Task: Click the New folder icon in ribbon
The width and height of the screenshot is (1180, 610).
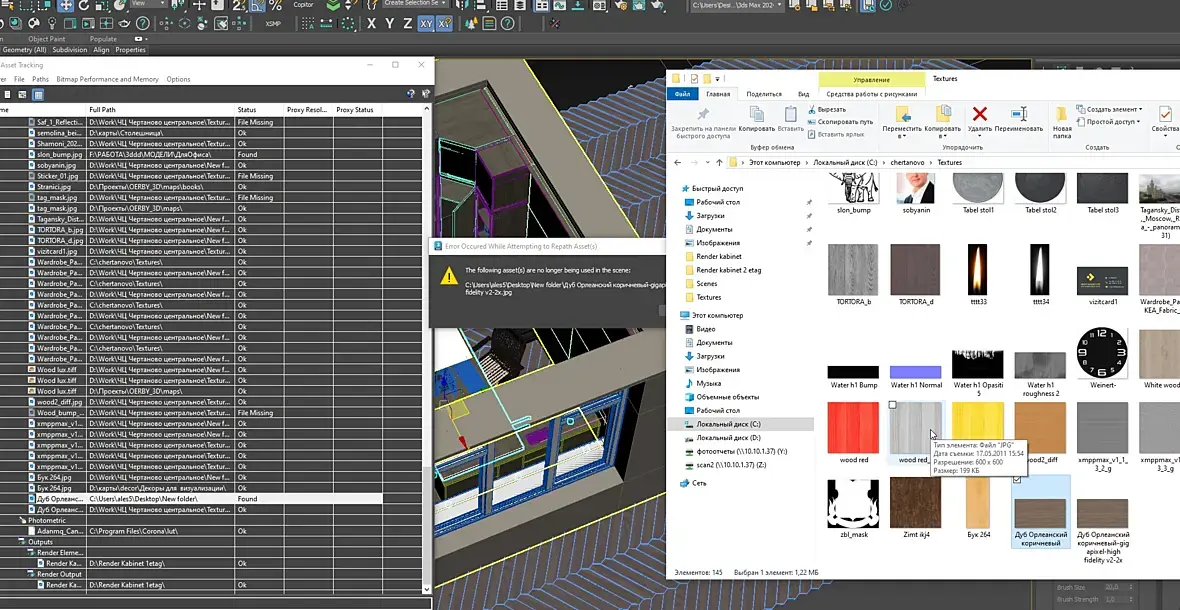Action: point(1062,114)
